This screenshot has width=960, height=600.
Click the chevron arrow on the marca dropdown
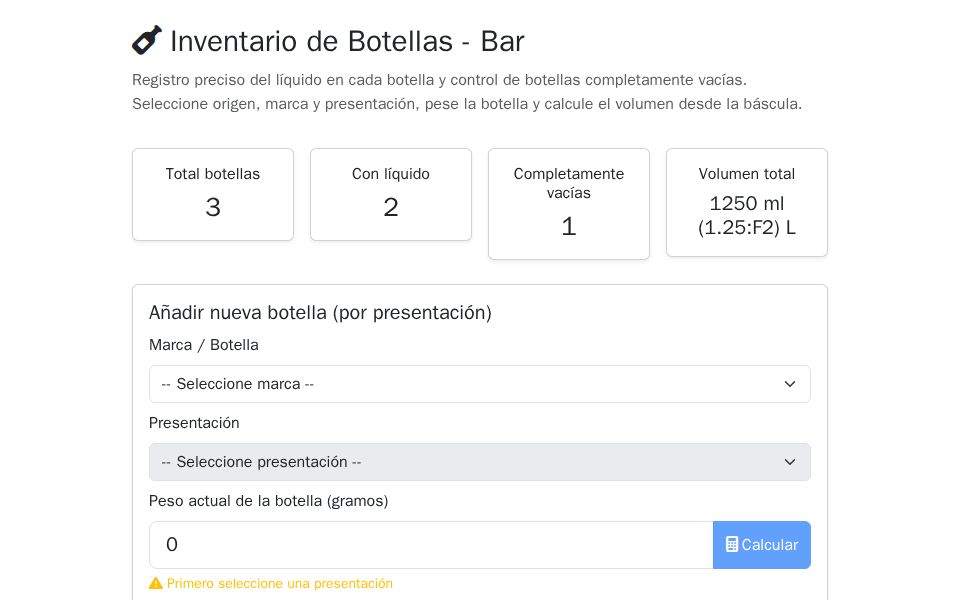pos(790,384)
